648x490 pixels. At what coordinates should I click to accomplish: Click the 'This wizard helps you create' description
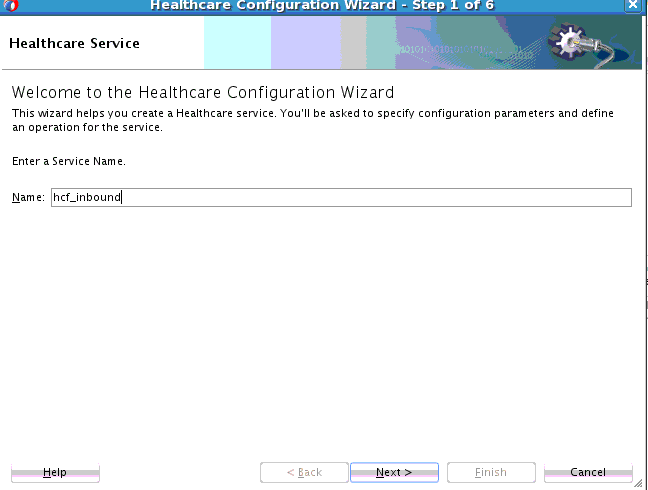pyautogui.click(x=312, y=120)
